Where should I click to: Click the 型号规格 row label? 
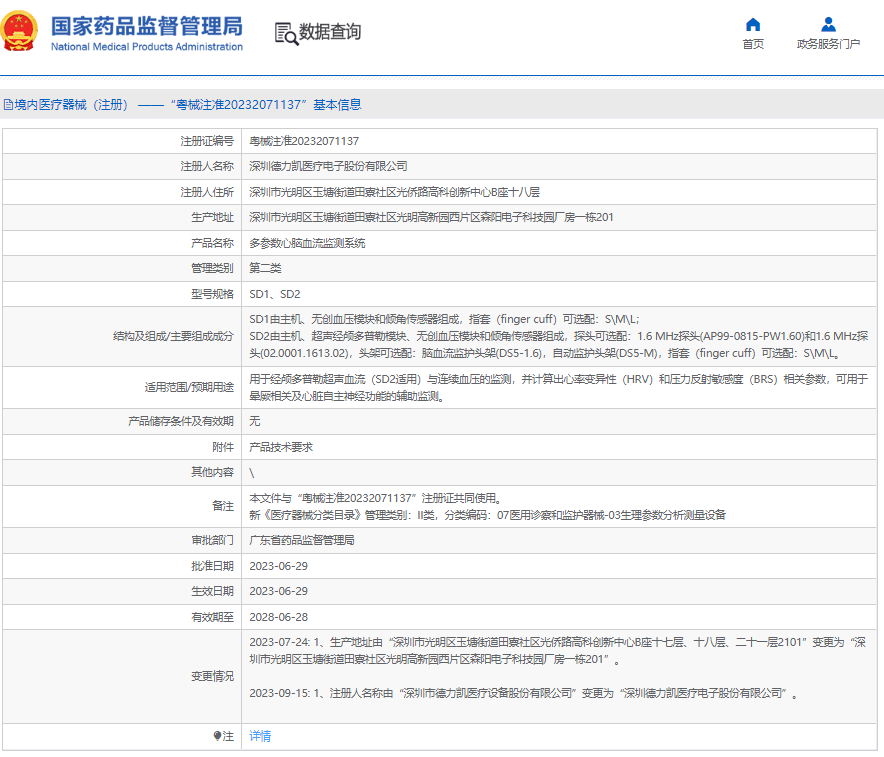point(212,294)
